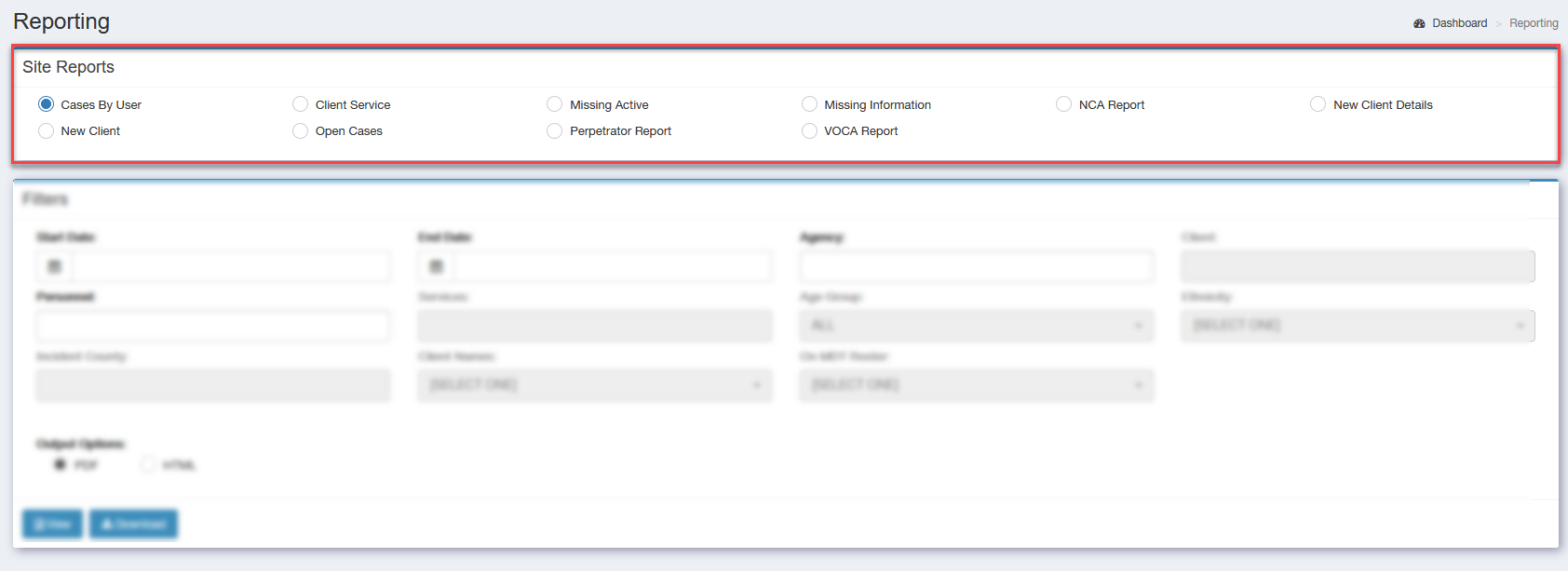The width and height of the screenshot is (1568, 571).
Task: Open the On MDT Roster dropdown
Action: tap(976, 386)
